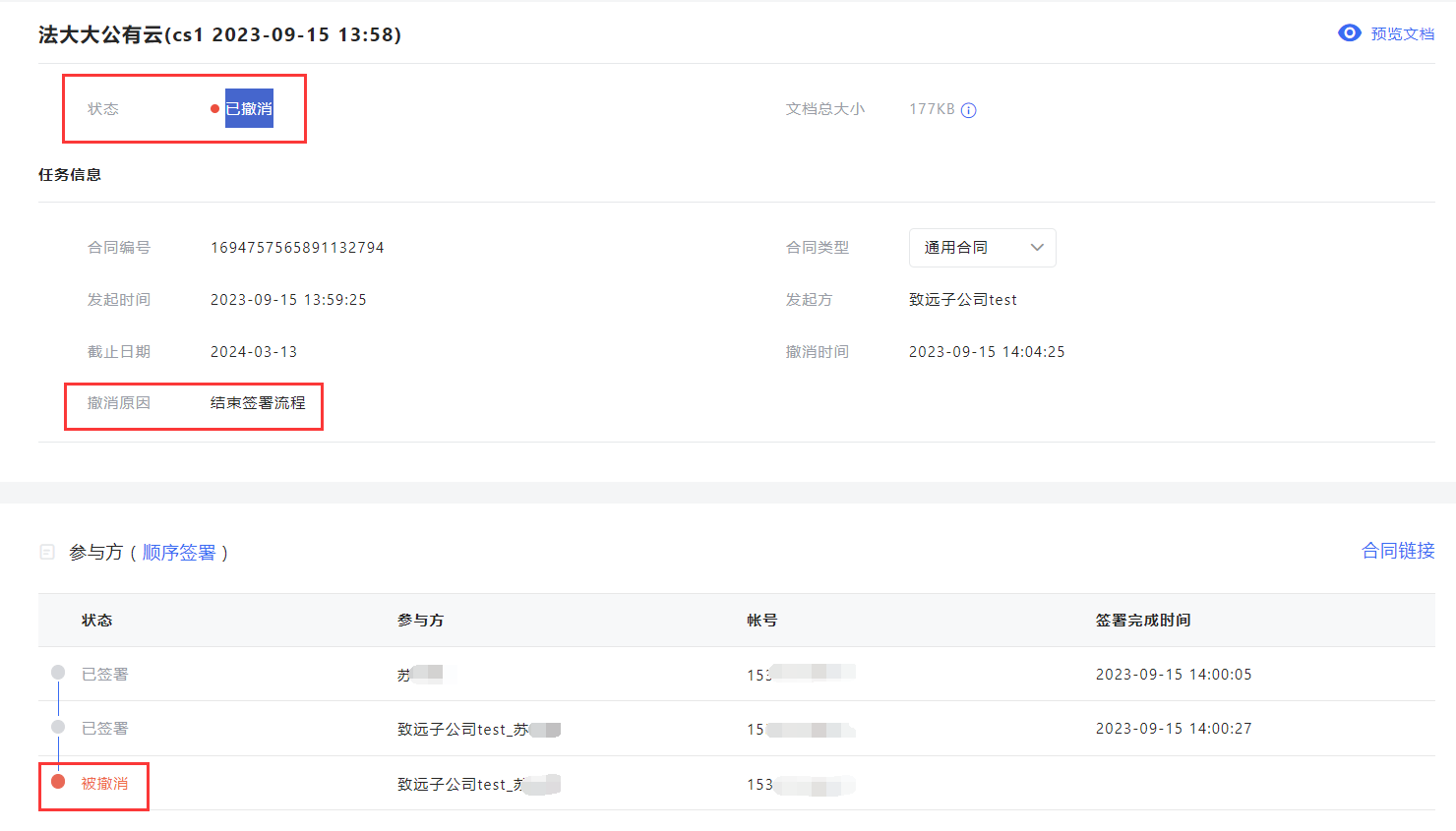Open the 预览文档 link
Screen dimensions: 1456x831
pyautogui.click(x=1402, y=34)
